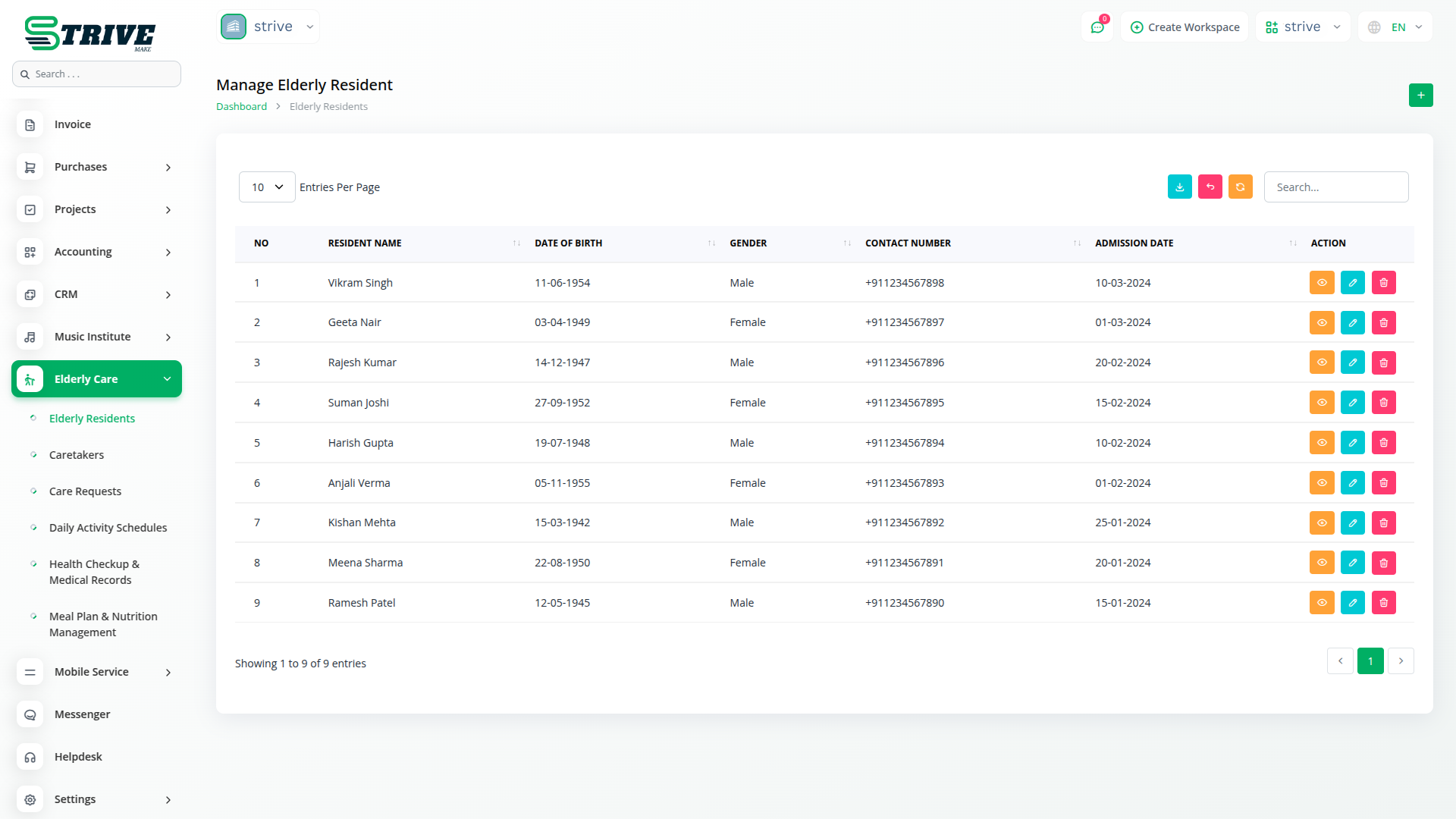Click the pencil edit icon for Ramesh Patel
Screen dimensions: 1456x819
coord(1352,603)
